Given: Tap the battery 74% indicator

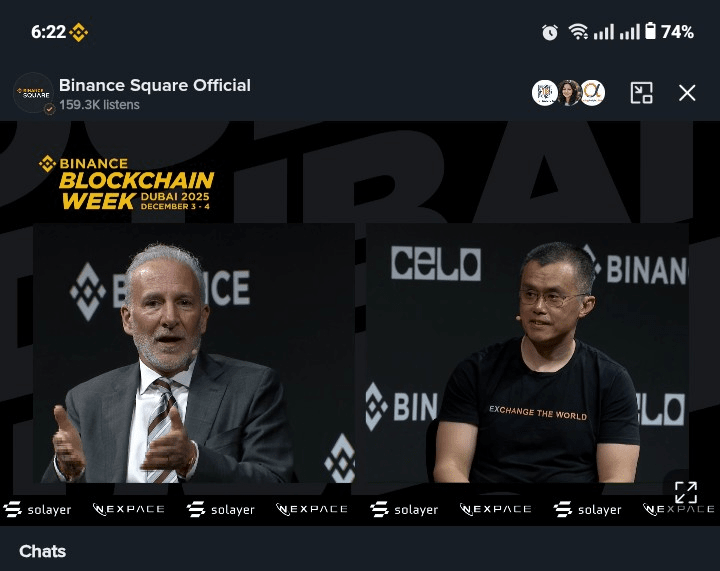Looking at the screenshot, I should pyautogui.click(x=669, y=32).
